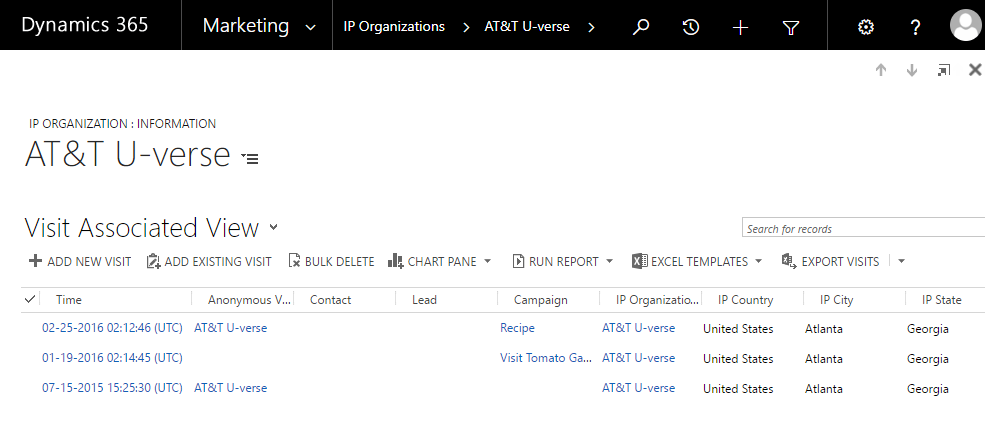
Task: Select Atlanta cell in 02-25-2016 row
Action: (x=824, y=329)
